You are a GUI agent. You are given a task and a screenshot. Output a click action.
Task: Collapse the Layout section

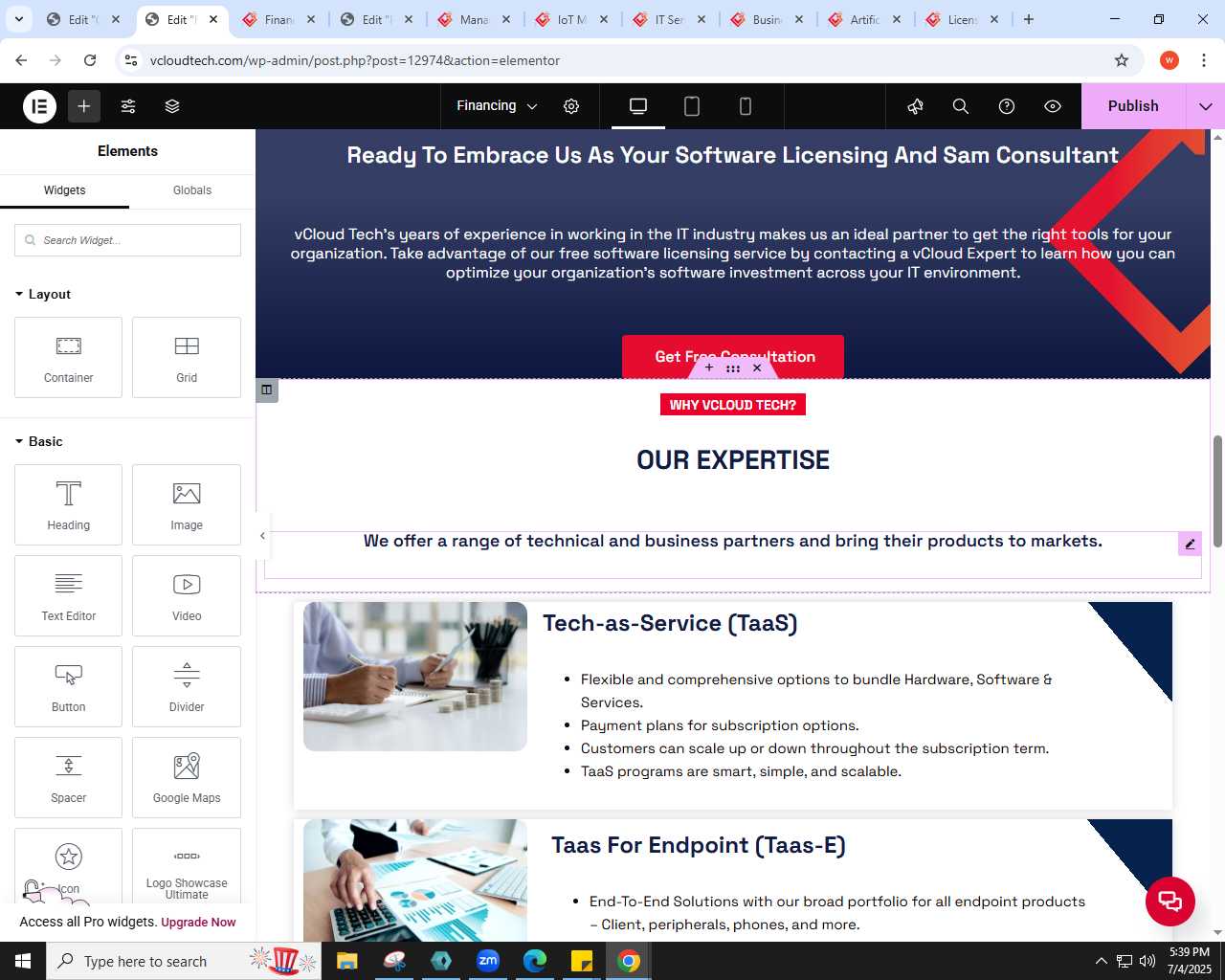(x=43, y=294)
